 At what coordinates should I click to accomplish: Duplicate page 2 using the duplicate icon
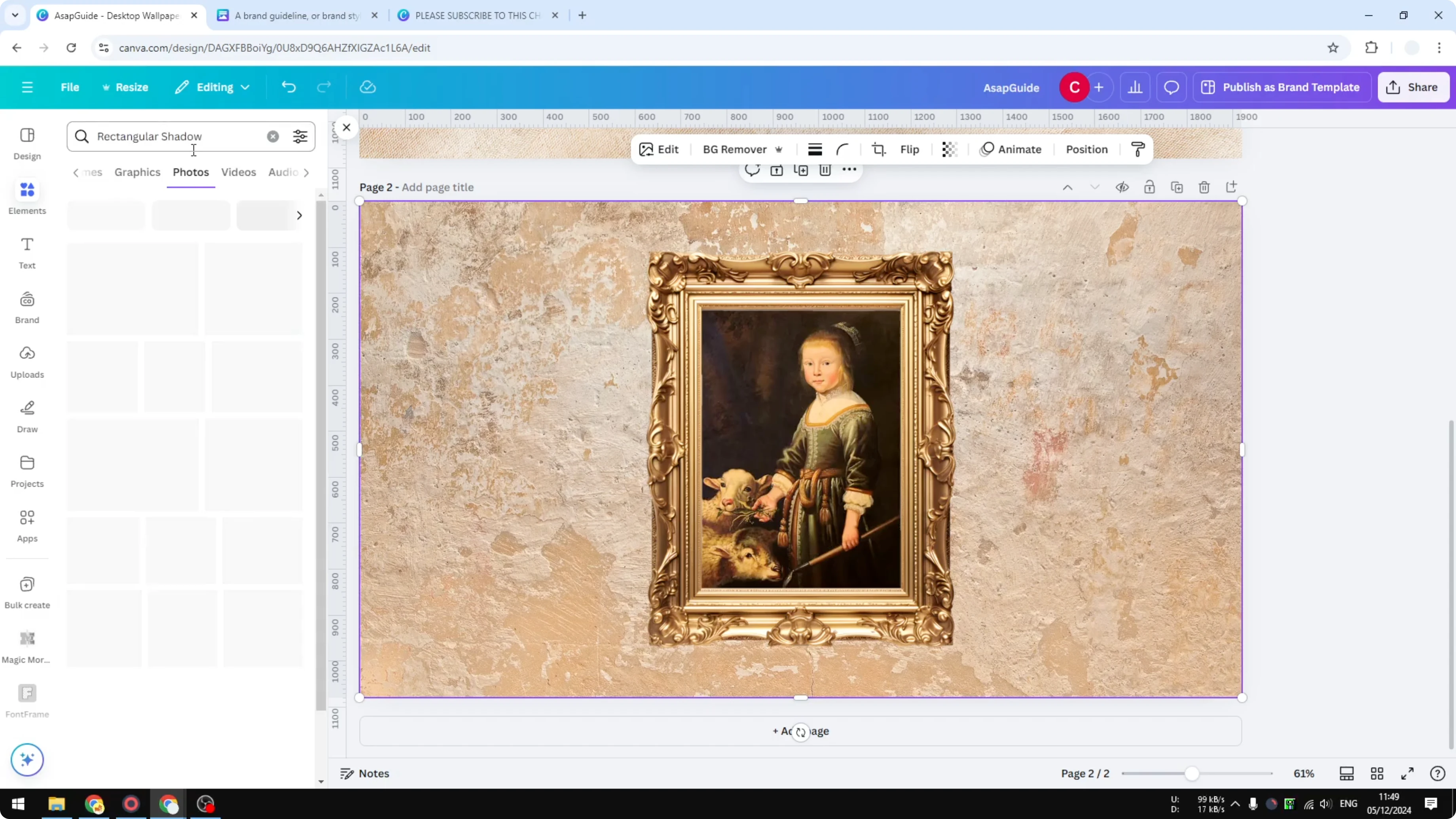pos(1177,187)
